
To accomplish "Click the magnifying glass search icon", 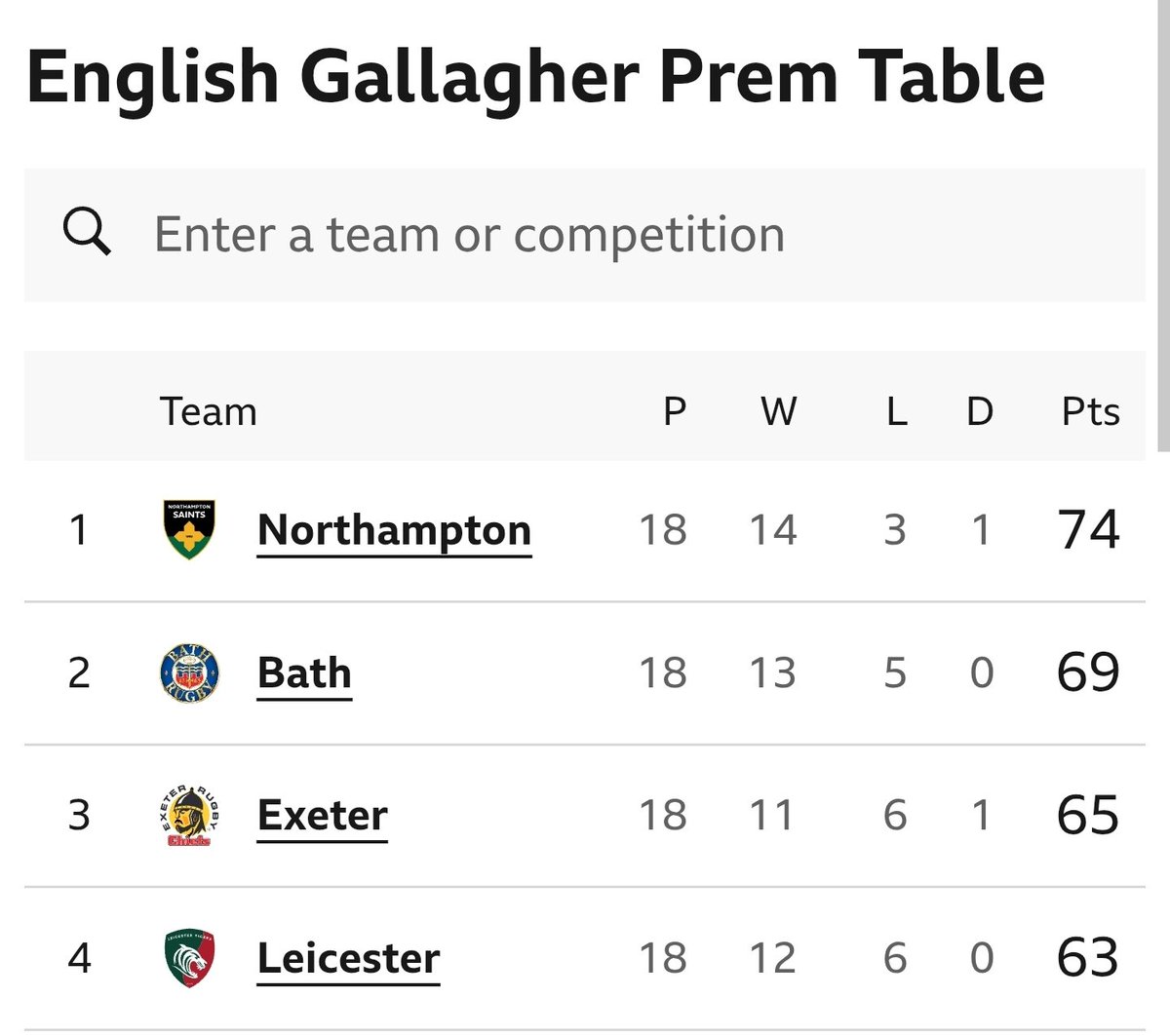I will (87, 233).
